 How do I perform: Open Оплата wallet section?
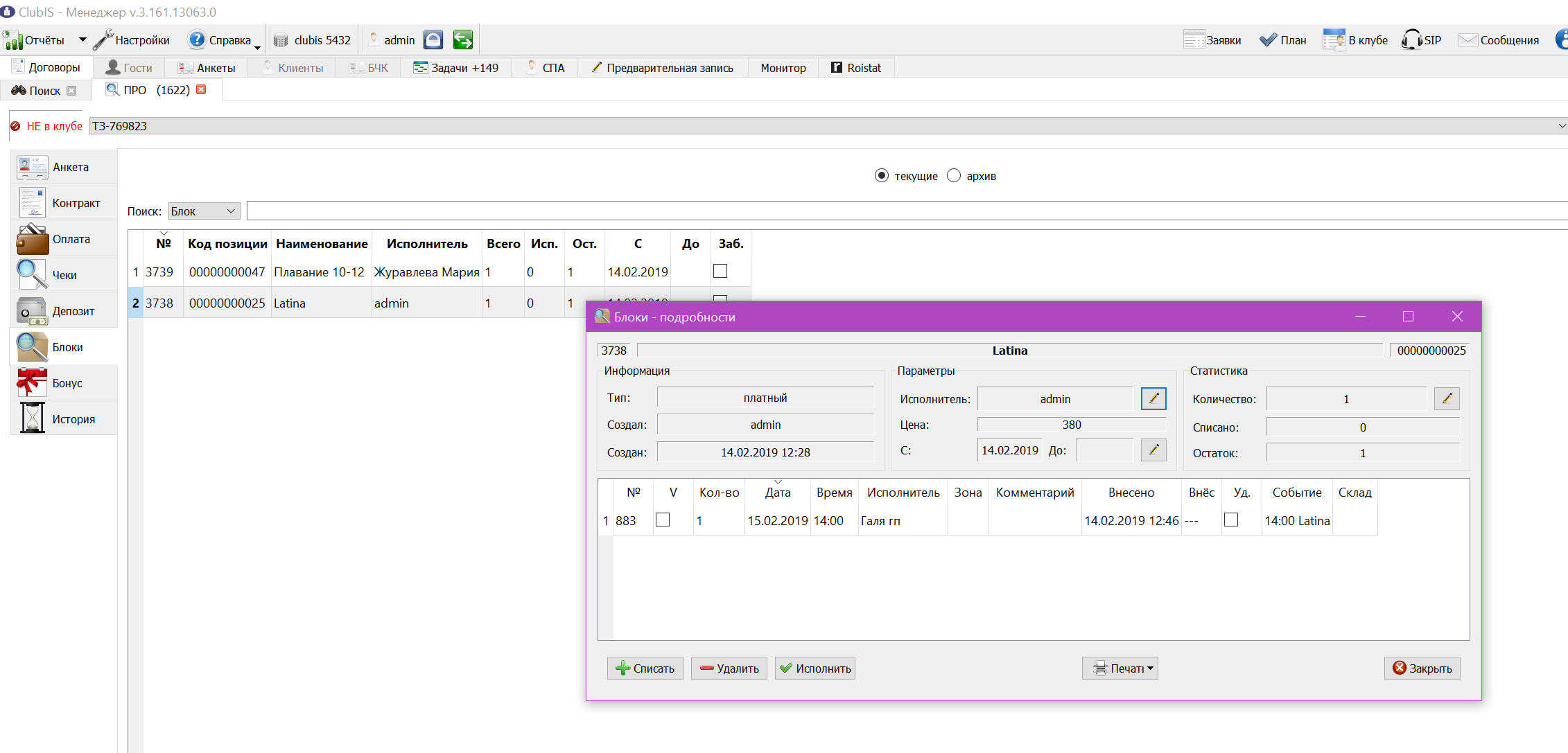pos(64,239)
